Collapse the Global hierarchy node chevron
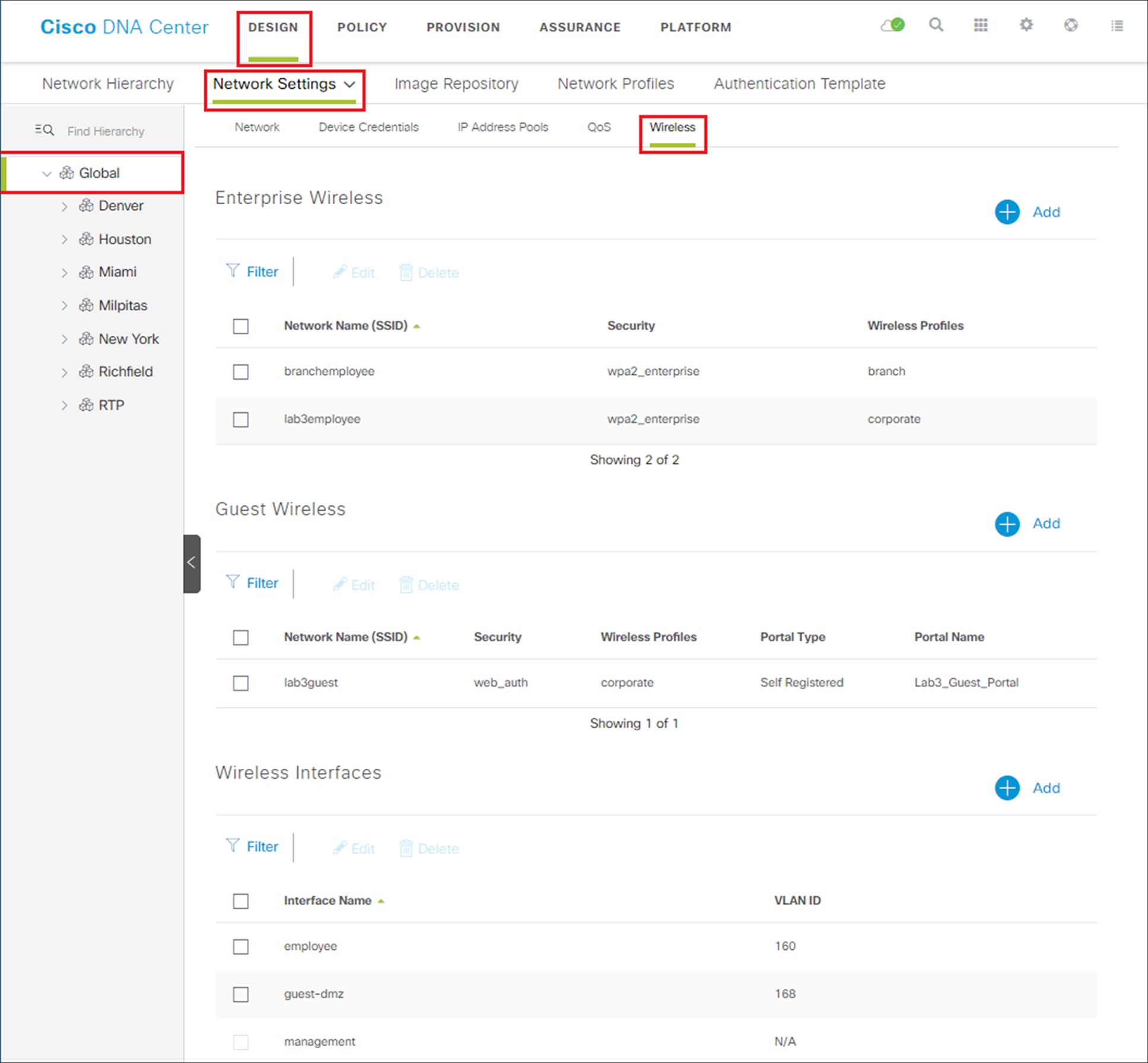Viewport: 1148px width, 1063px height. point(46,174)
